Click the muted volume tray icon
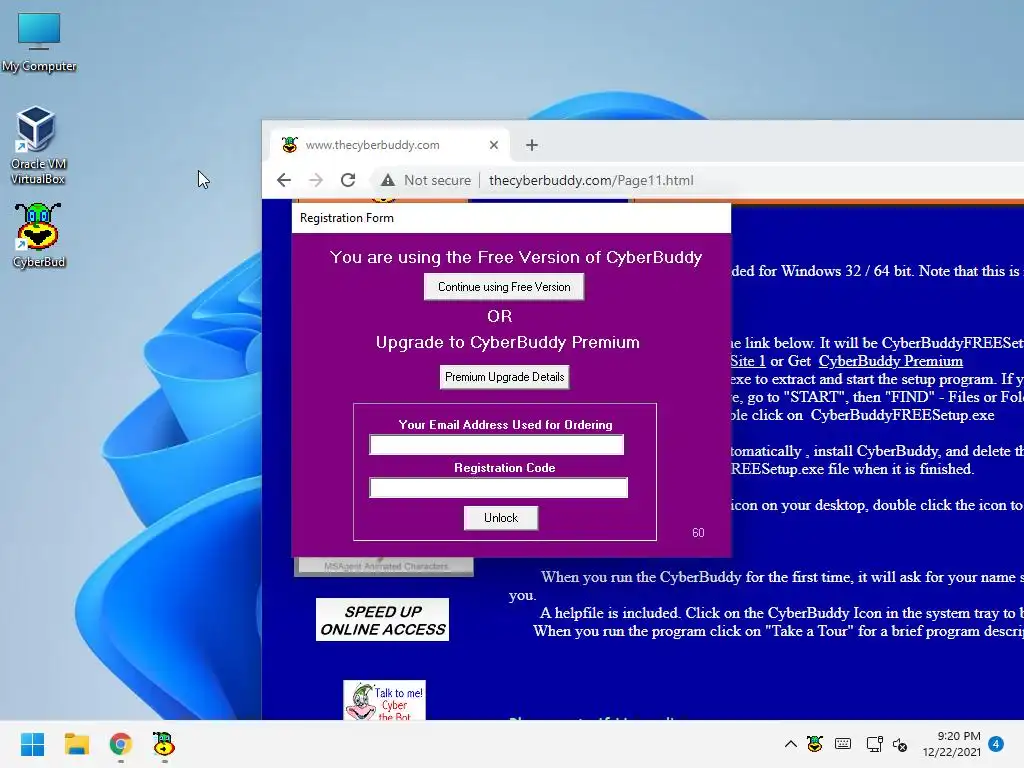Screen dimensions: 1024x768 pyautogui.click(x=901, y=744)
